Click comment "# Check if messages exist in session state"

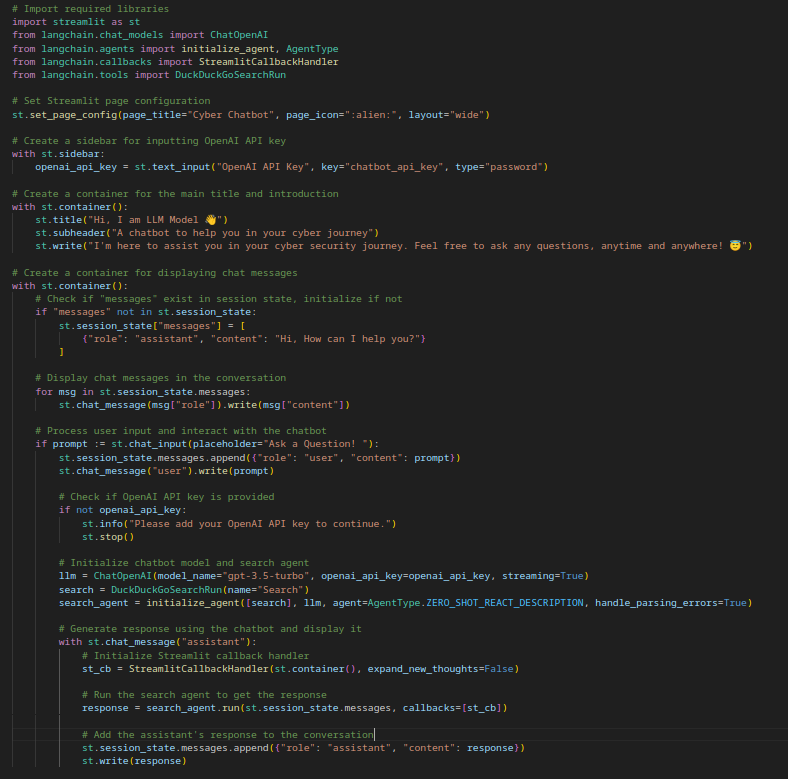pyautogui.click(x=219, y=299)
